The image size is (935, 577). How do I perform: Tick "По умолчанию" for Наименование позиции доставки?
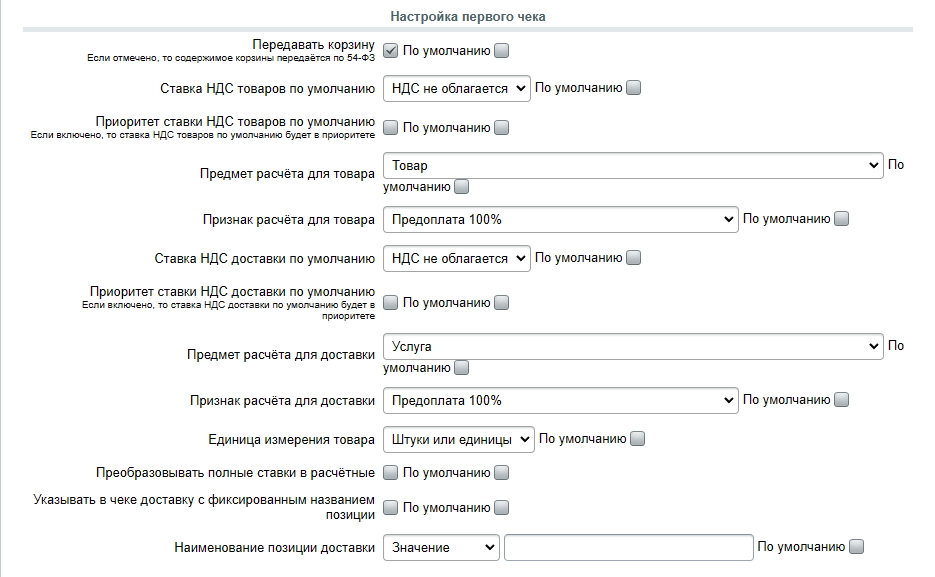pos(856,547)
